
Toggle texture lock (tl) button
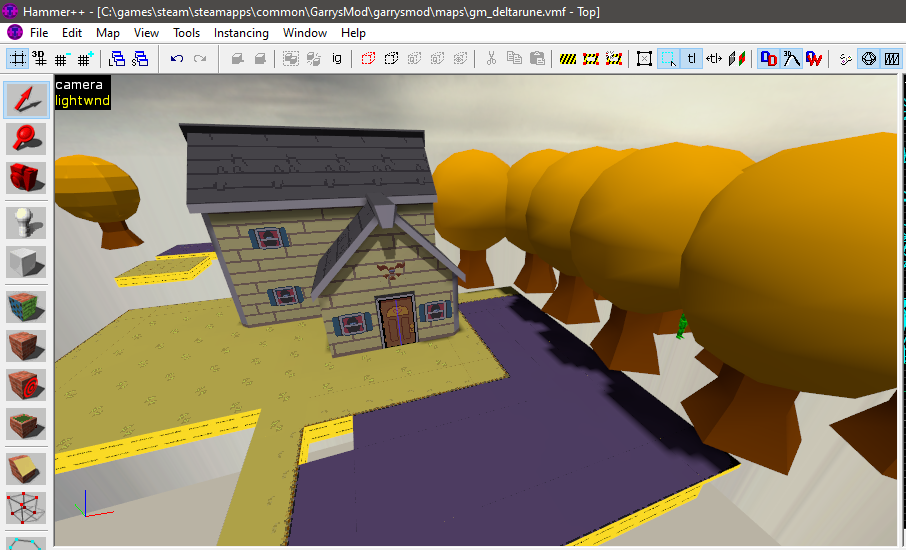tap(691, 59)
